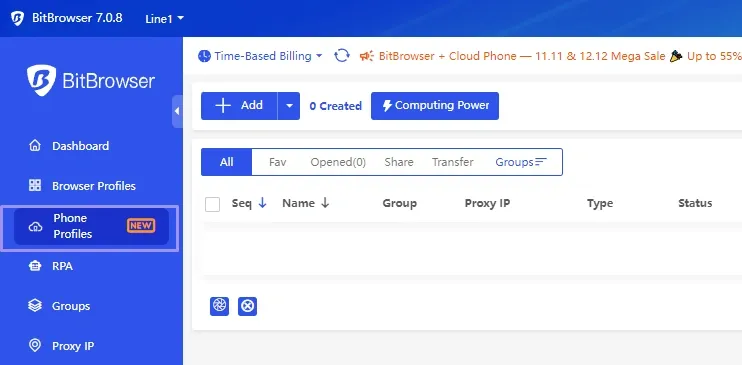Click the megaphone announcement icon
This screenshot has width=742, height=365.
pos(367,56)
